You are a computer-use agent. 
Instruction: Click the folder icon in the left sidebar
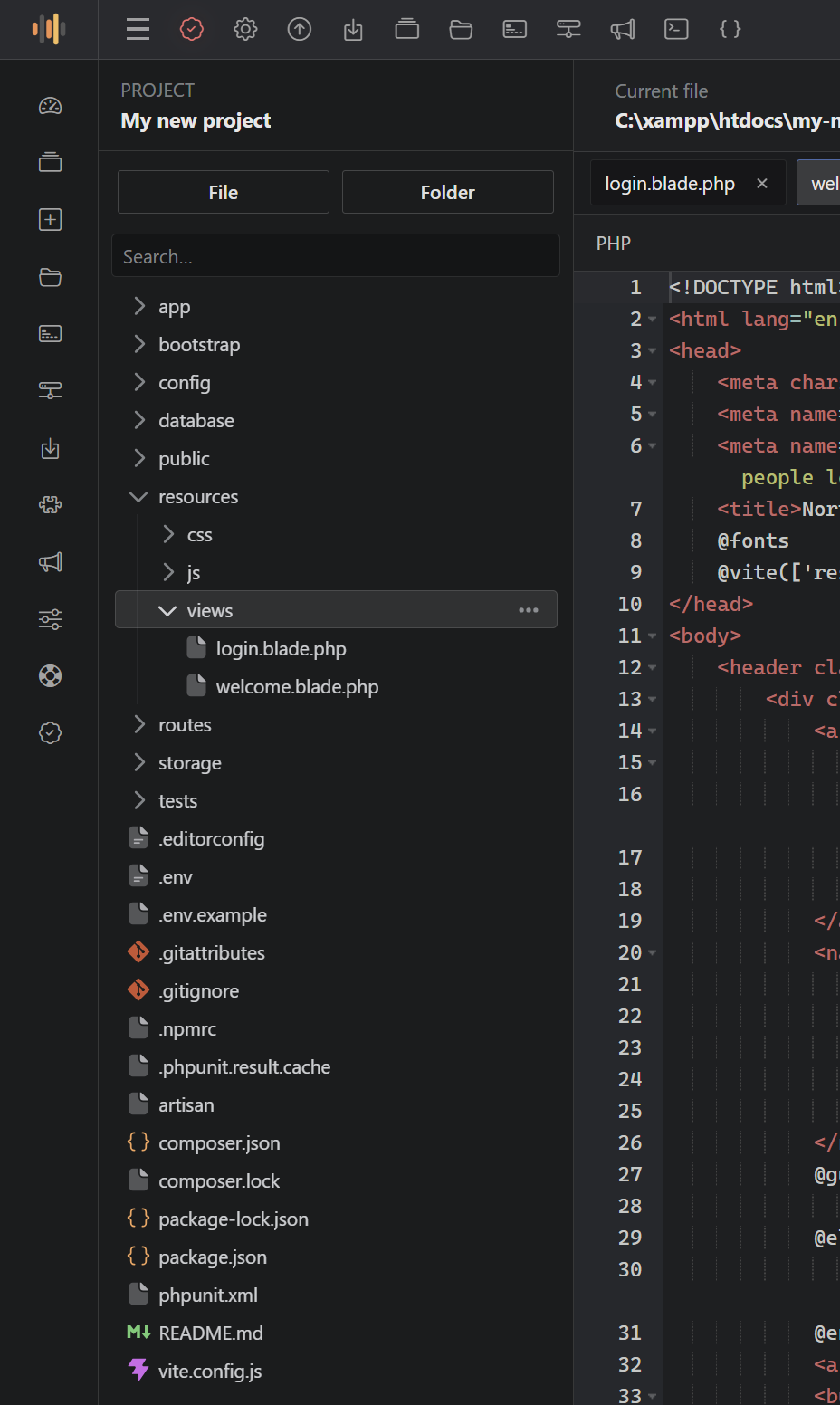pyautogui.click(x=51, y=277)
